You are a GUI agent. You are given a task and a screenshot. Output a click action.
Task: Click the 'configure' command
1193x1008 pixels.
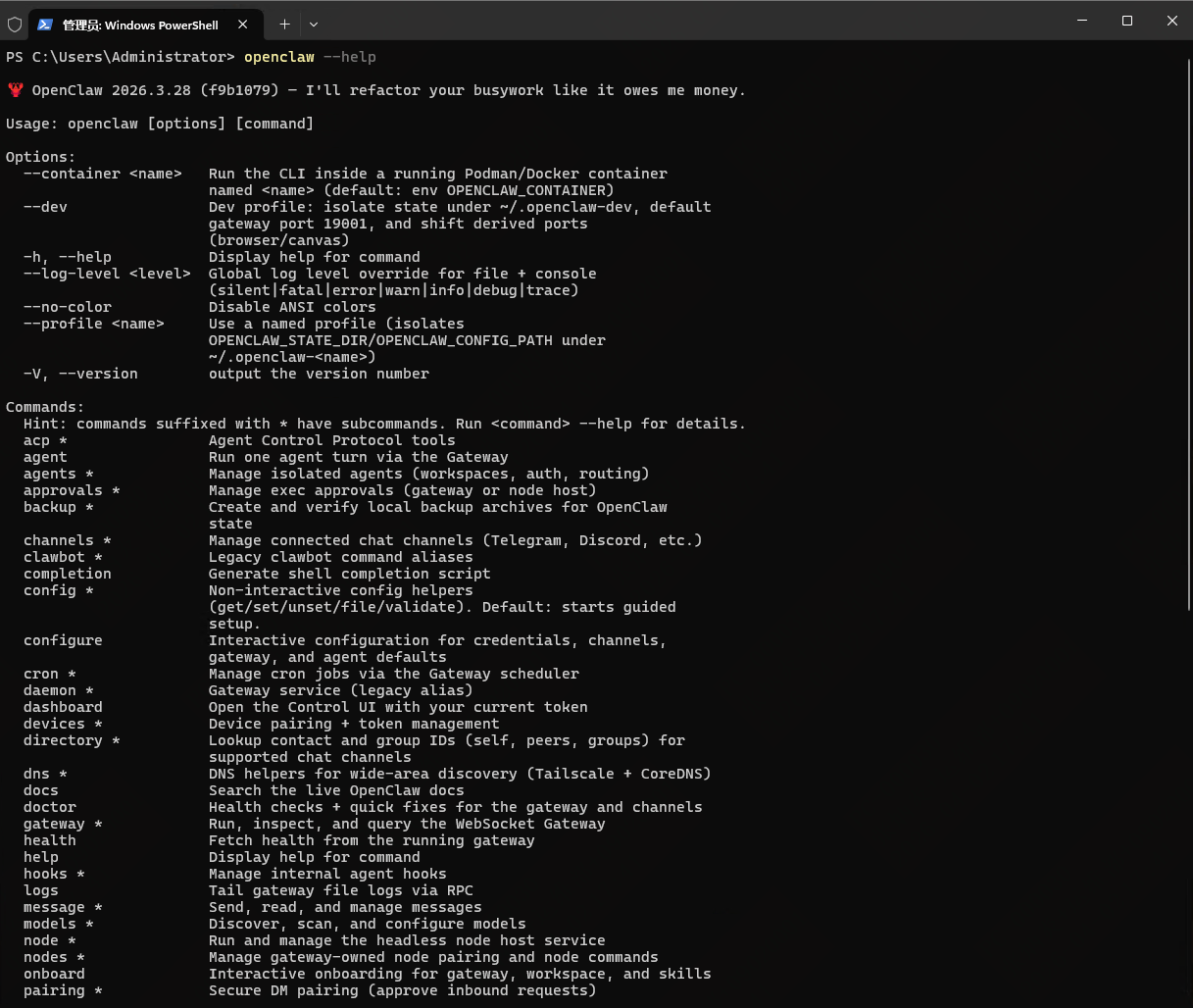coord(63,640)
